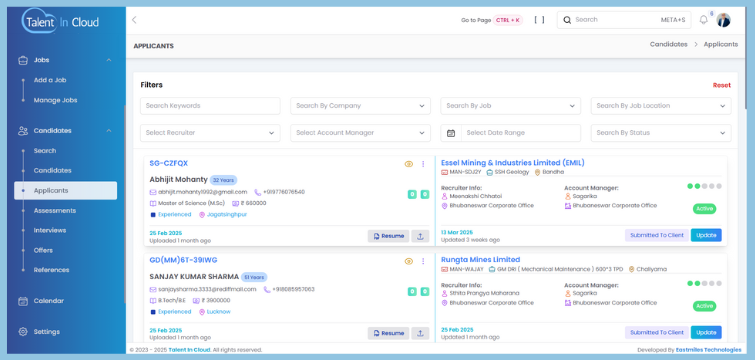Viewport: 755px width, 360px height.
Task: Open Essel Mining & Industries Limited link
Action: pos(513,163)
